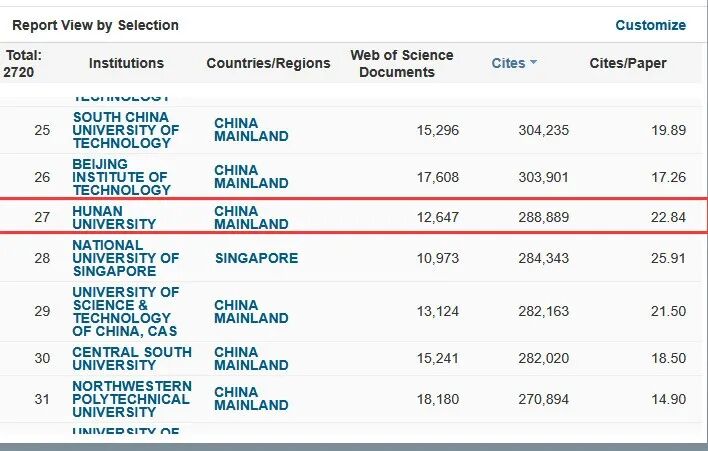This screenshot has width=708, height=451.
Task: Click China Mainland beside Hunan University
Action: [x=251, y=217]
